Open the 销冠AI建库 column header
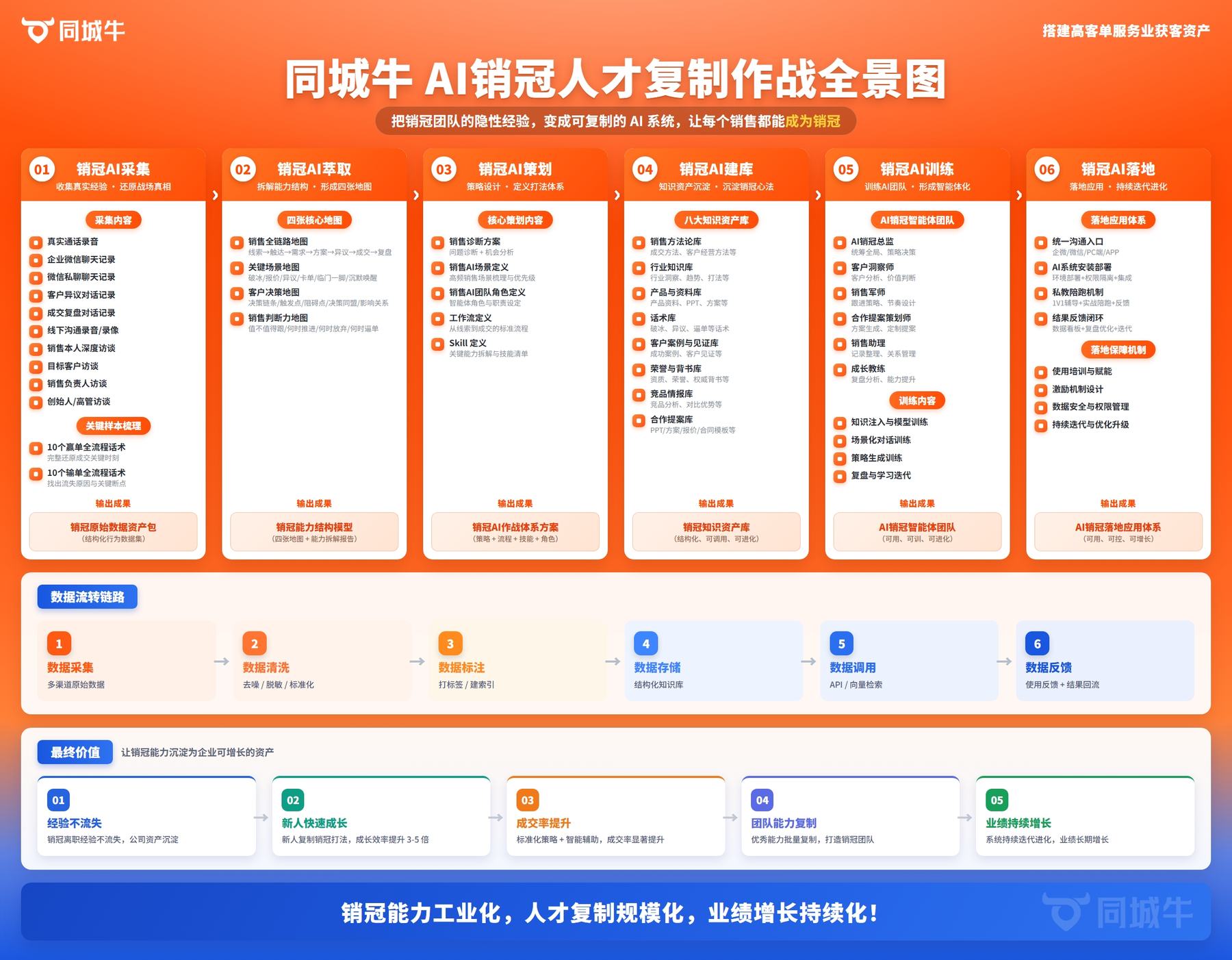The height and width of the screenshot is (960, 1232). point(717,175)
